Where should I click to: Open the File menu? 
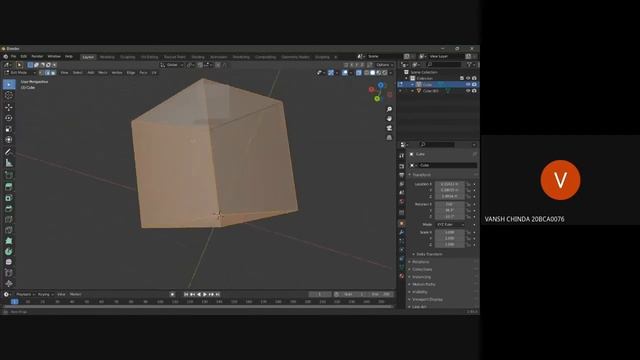tap(14, 57)
